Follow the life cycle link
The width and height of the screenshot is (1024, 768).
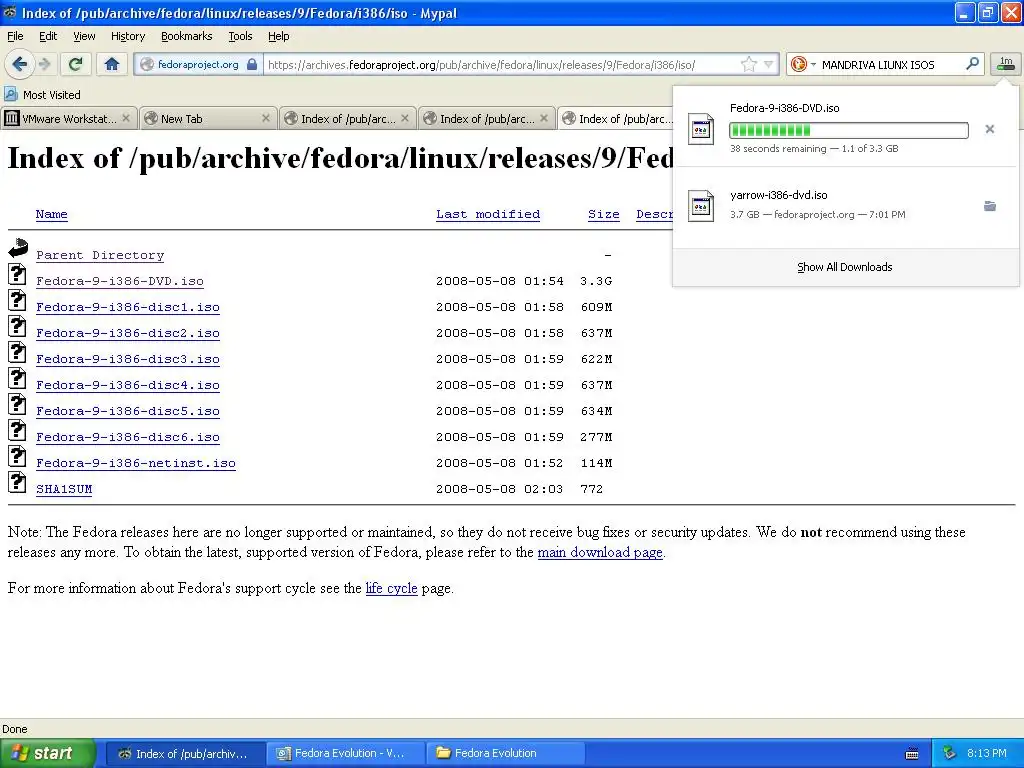pyautogui.click(x=391, y=588)
